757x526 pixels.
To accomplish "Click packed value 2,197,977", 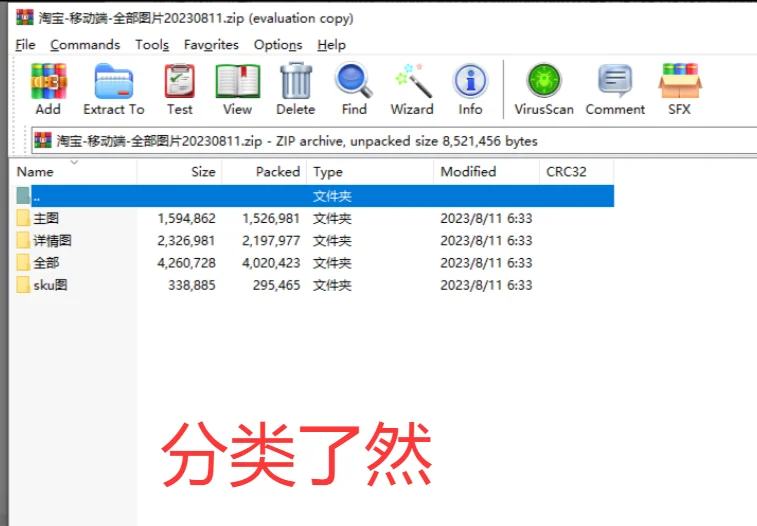I will point(271,241).
